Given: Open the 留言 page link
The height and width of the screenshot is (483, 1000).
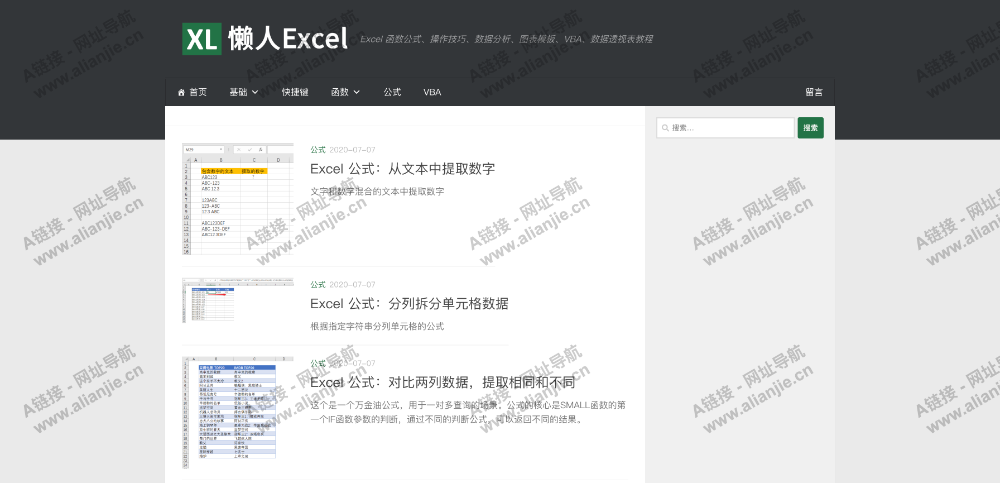Looking at the screenshot, I should tap(814, 93).
